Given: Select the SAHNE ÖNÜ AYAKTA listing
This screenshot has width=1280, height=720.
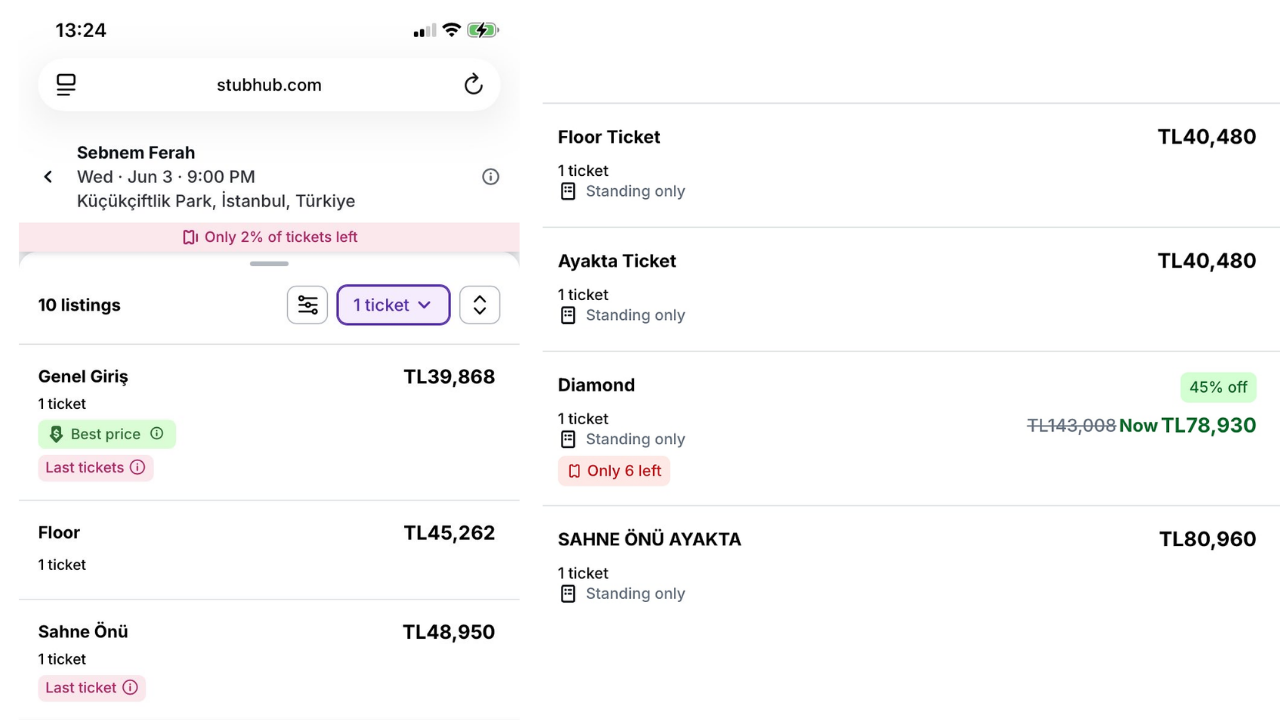Looking at the screenshot, I should pyautogui.click(x=911, y=567).
